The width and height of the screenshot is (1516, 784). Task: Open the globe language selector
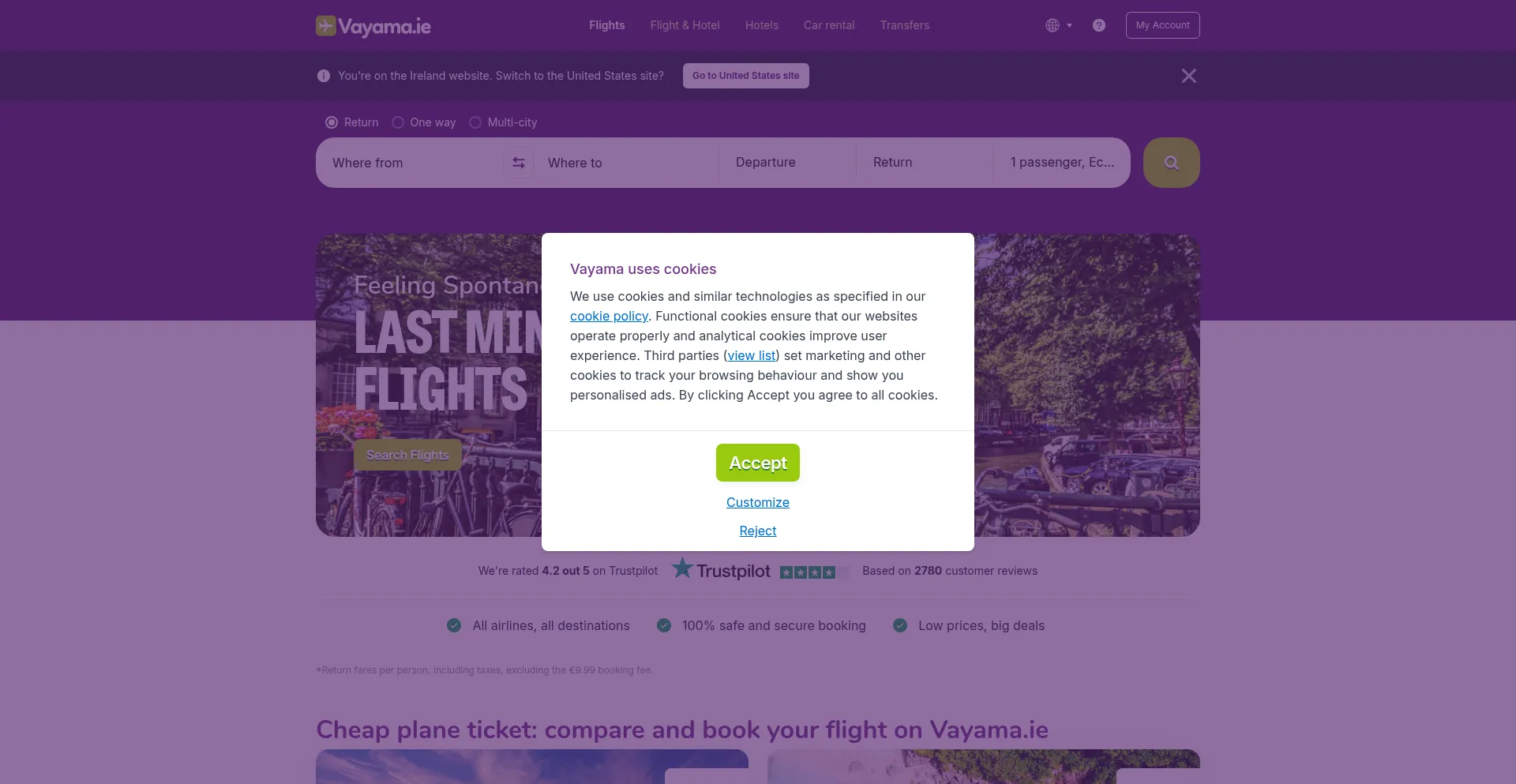(1058, 25)
